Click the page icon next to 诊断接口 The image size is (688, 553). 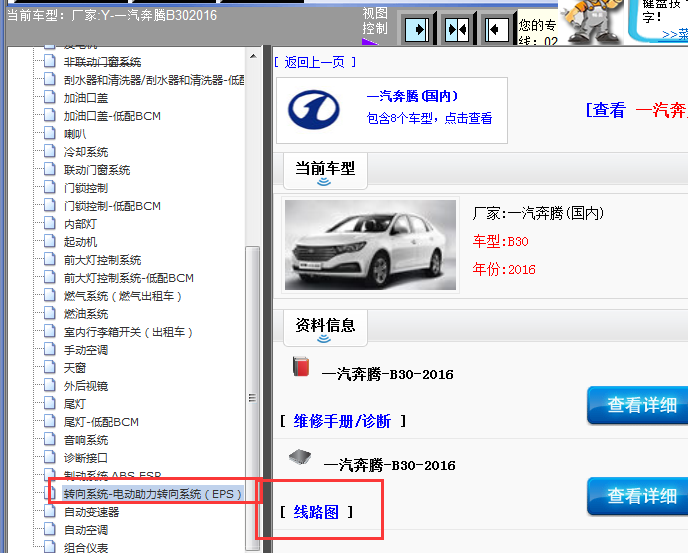50,457
